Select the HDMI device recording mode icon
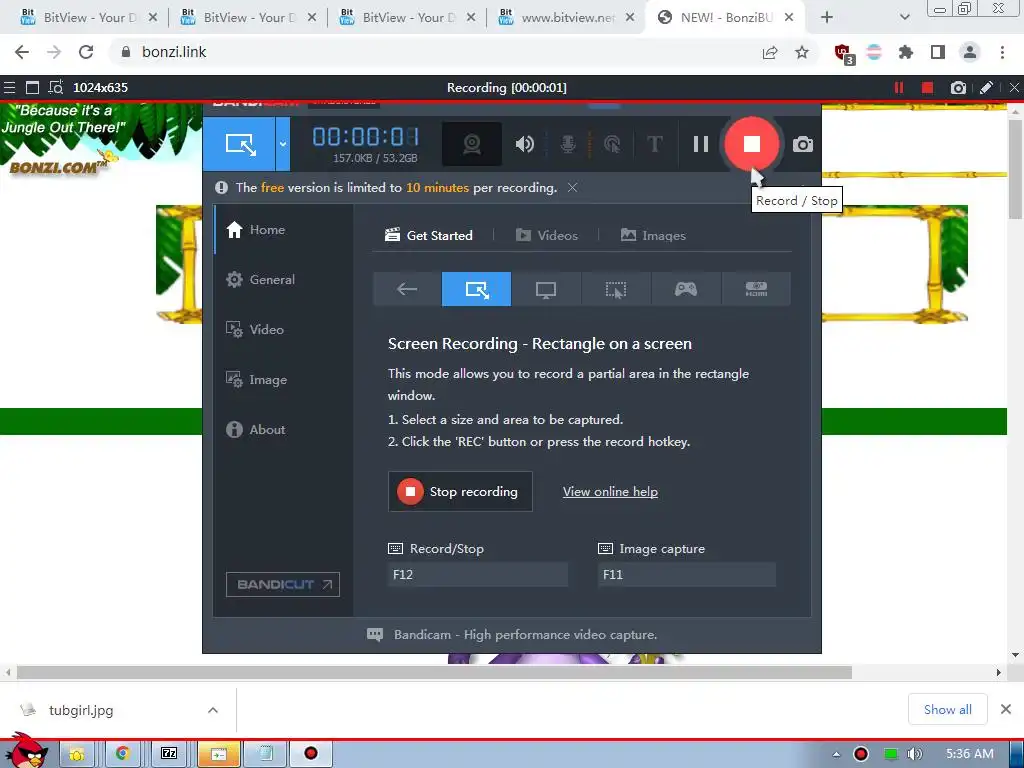Viewport: 1024px width, 768px height. tap(756, 289)
